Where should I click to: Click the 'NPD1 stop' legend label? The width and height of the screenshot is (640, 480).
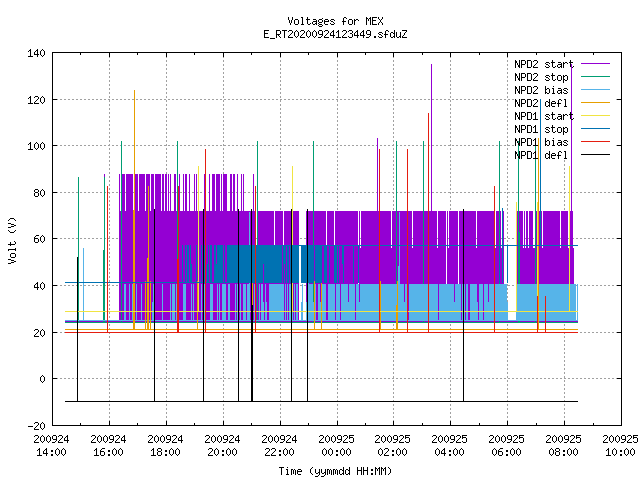pos(541,129)
